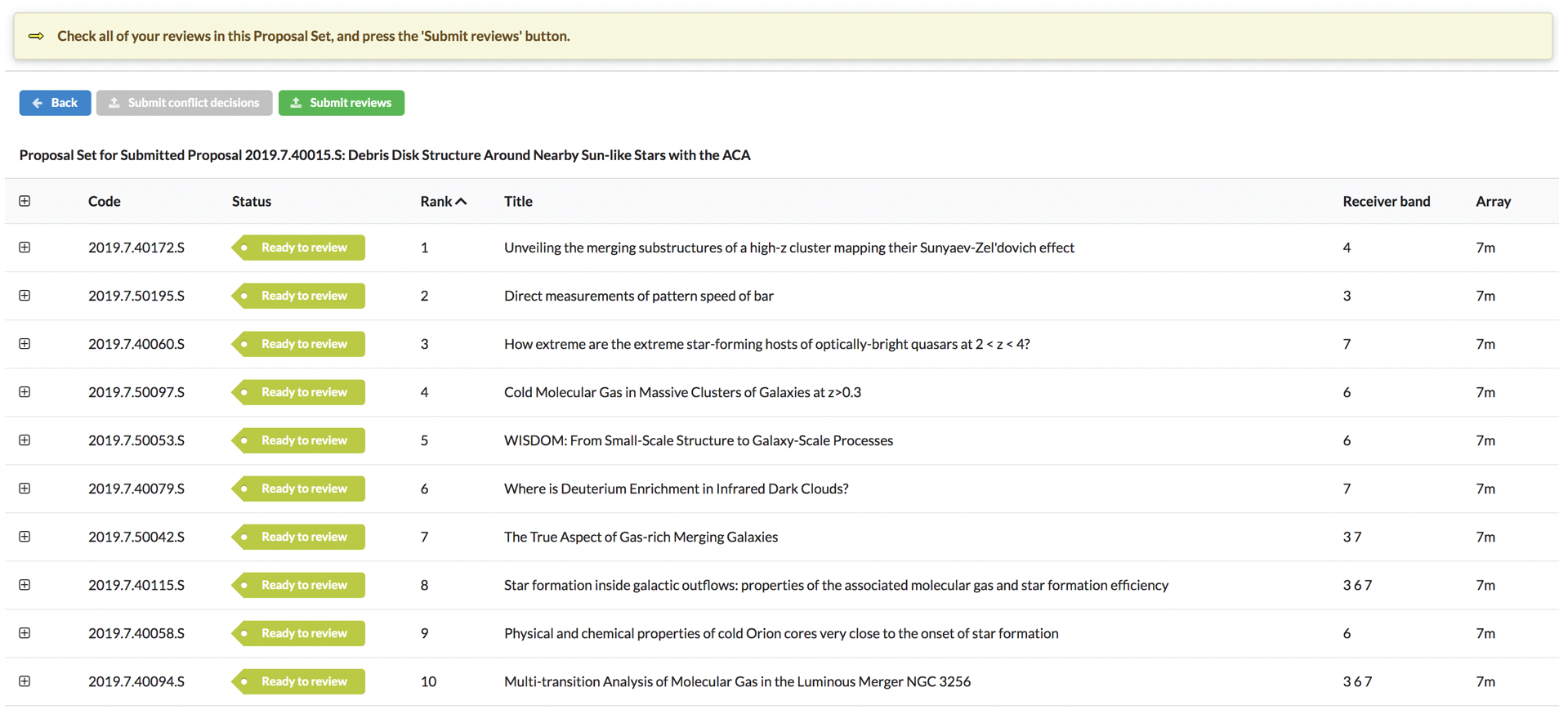Click the Code column header

[x=104, y=202]
